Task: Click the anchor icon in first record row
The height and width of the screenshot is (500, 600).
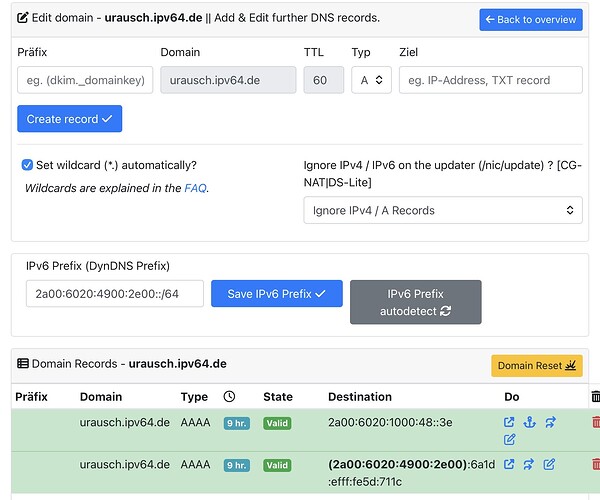Action: click(530, 423)
